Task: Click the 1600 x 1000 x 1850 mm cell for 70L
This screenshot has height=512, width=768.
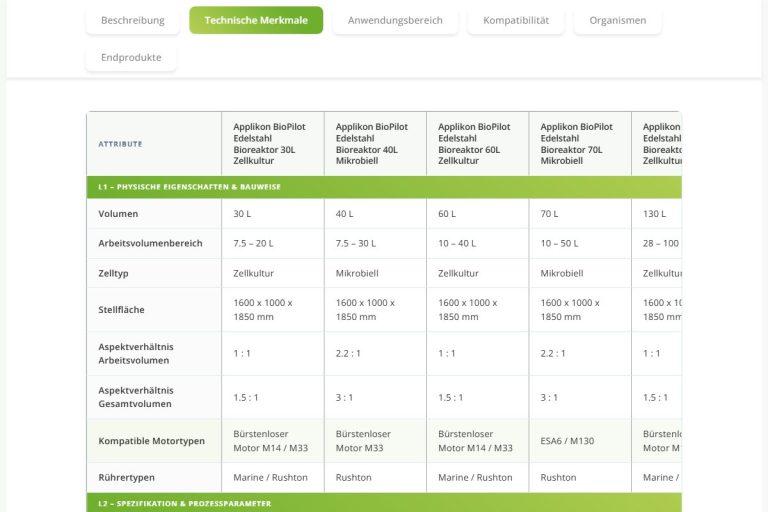Action: click(x=580, y=310)
